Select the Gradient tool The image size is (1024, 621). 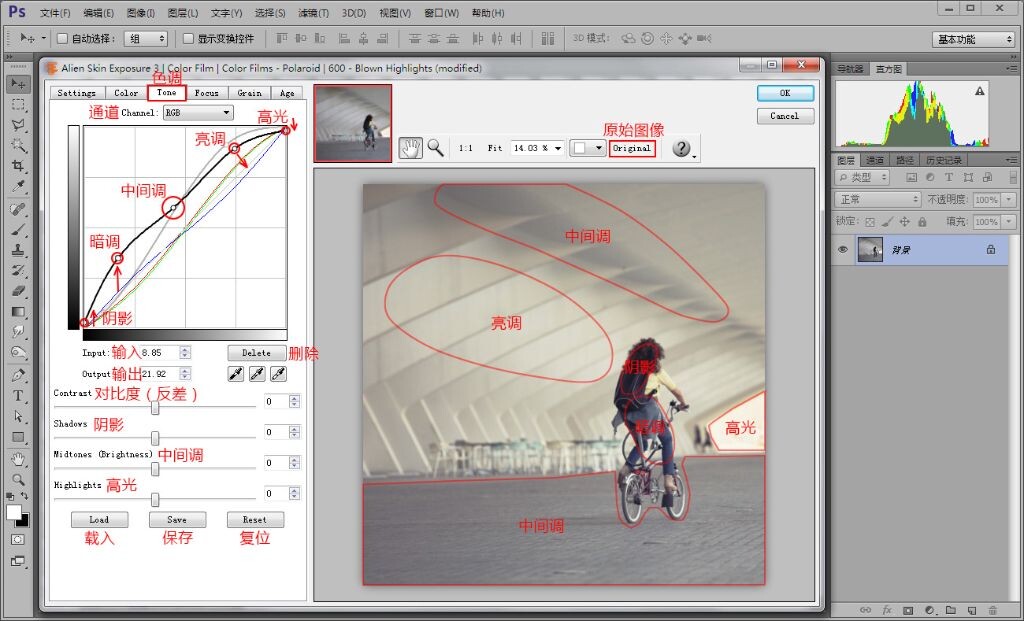point(18,312)
